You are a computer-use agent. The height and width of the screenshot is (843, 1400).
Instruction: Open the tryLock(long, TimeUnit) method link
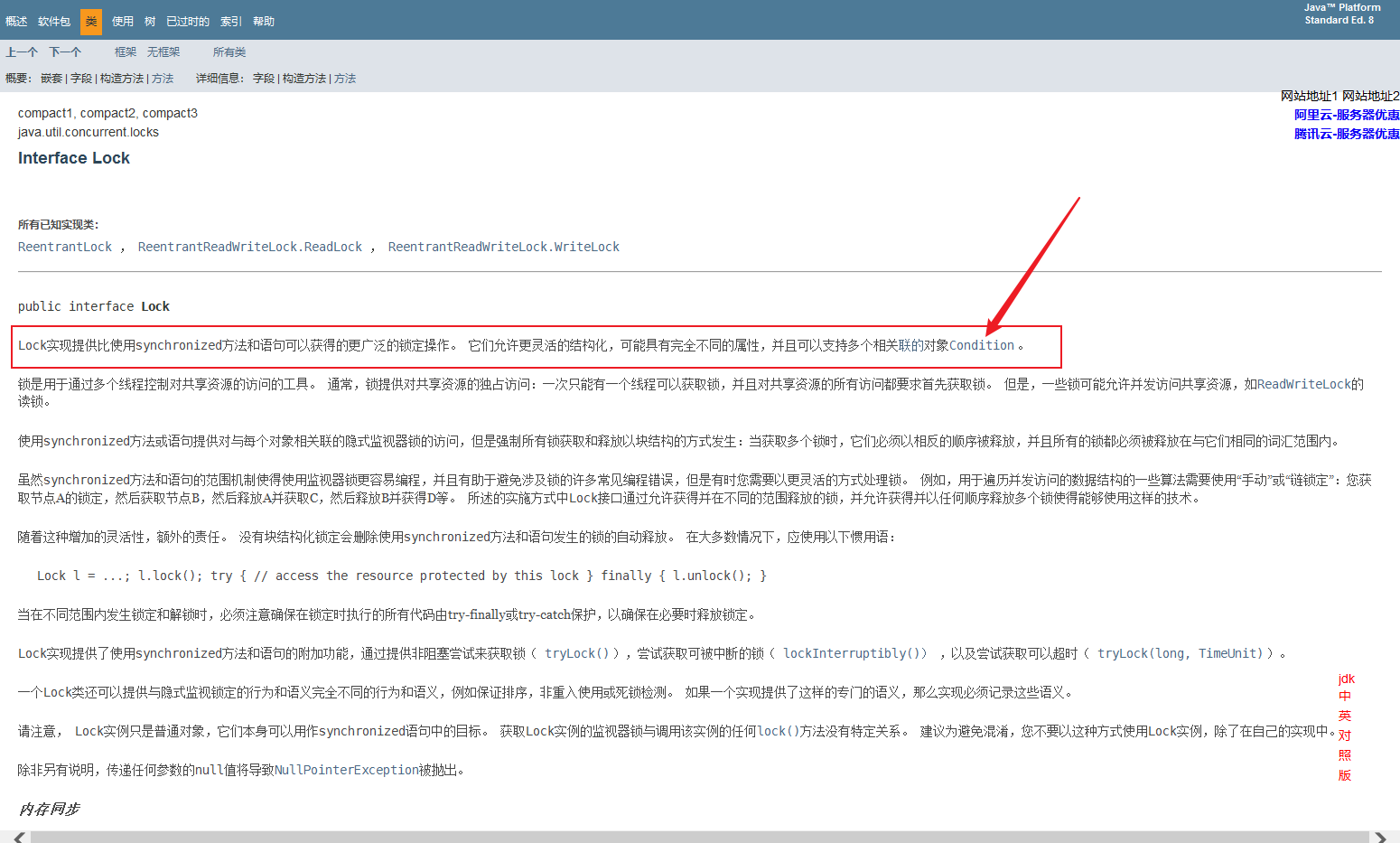(x=1180, y=653)
